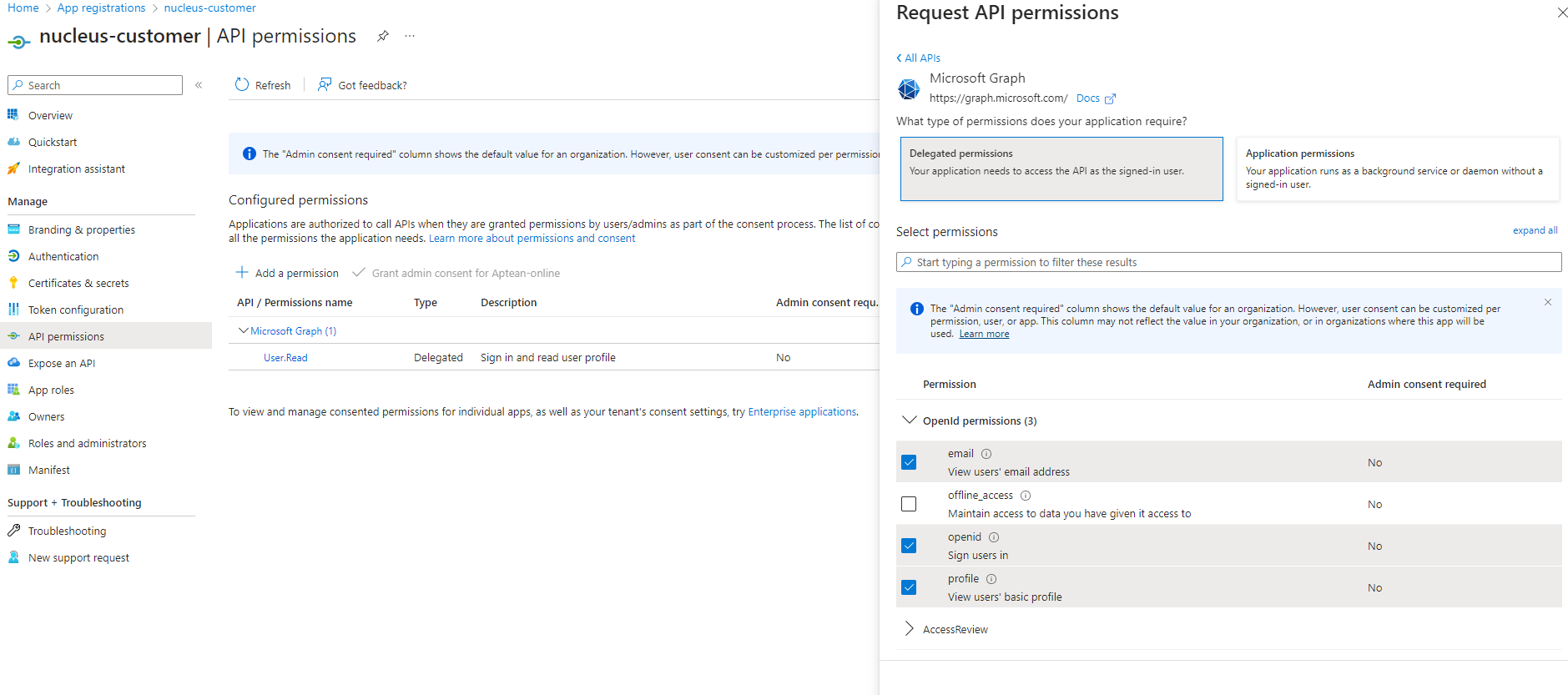Collapse the sidebar with the double chevron icon
1568x695 pixels.
coord(199,85)
